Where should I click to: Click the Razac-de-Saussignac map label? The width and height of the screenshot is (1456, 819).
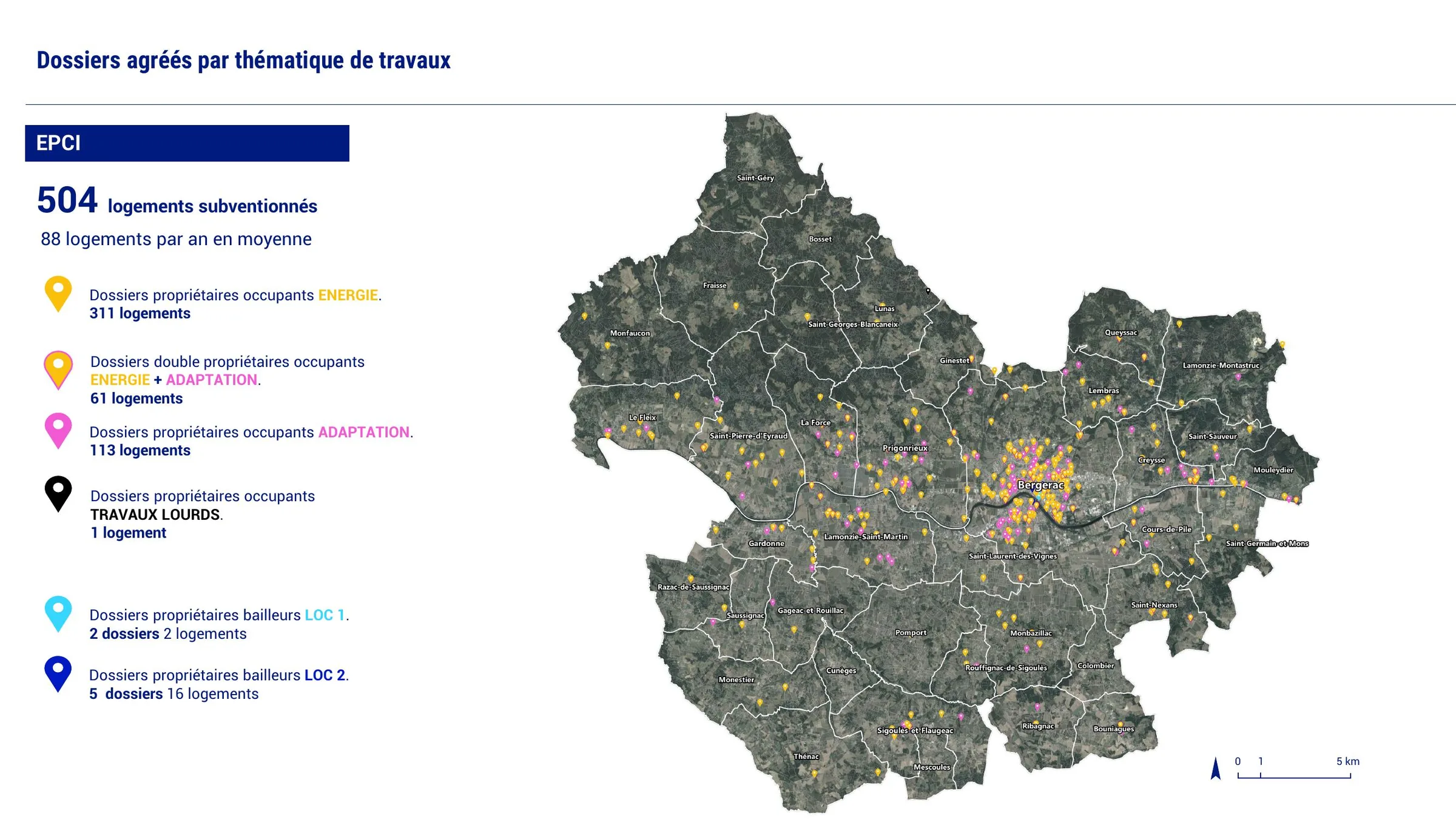[x=693, y=587]
